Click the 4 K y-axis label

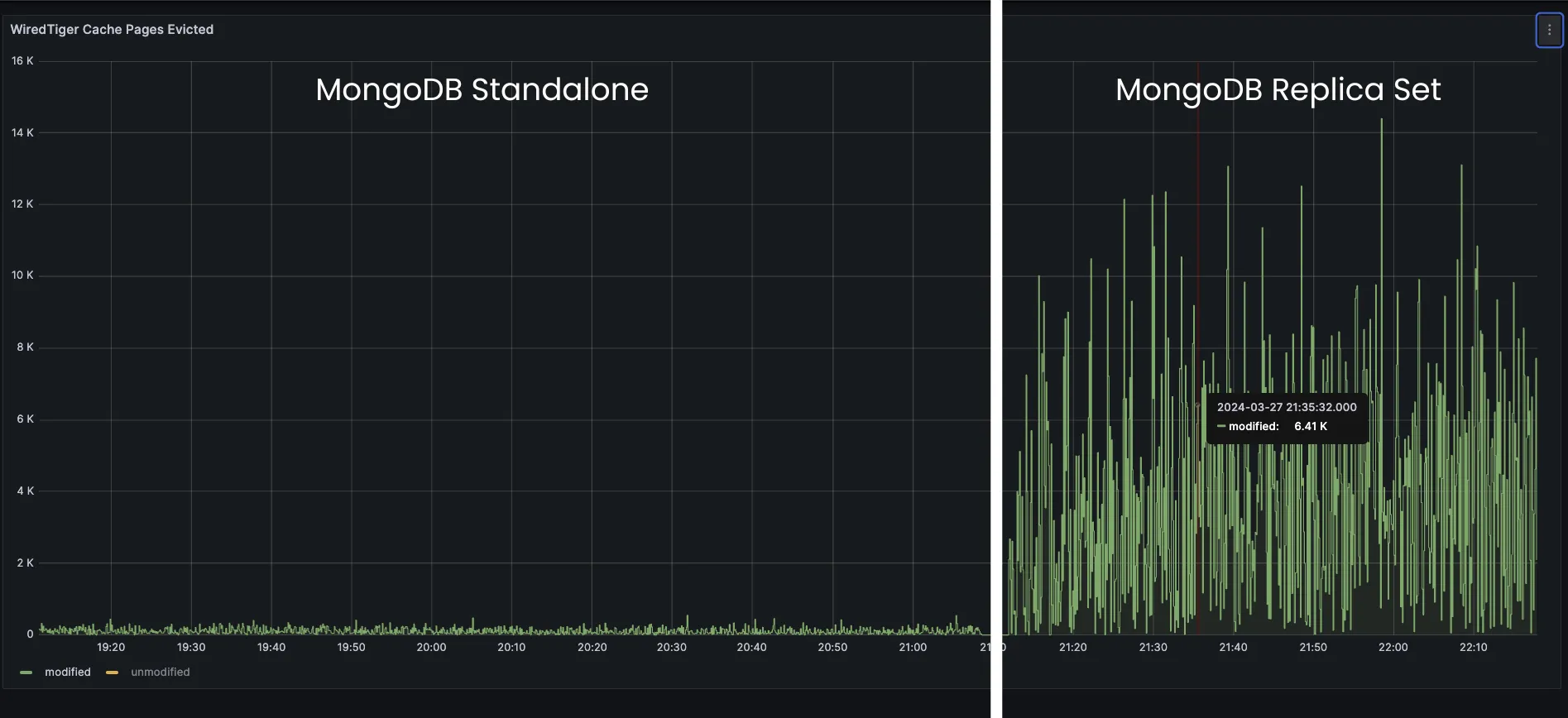pos(26,491)
